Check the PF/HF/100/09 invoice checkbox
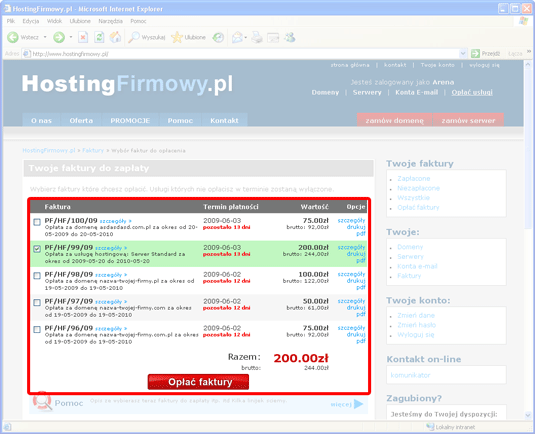 pos(37,222)
